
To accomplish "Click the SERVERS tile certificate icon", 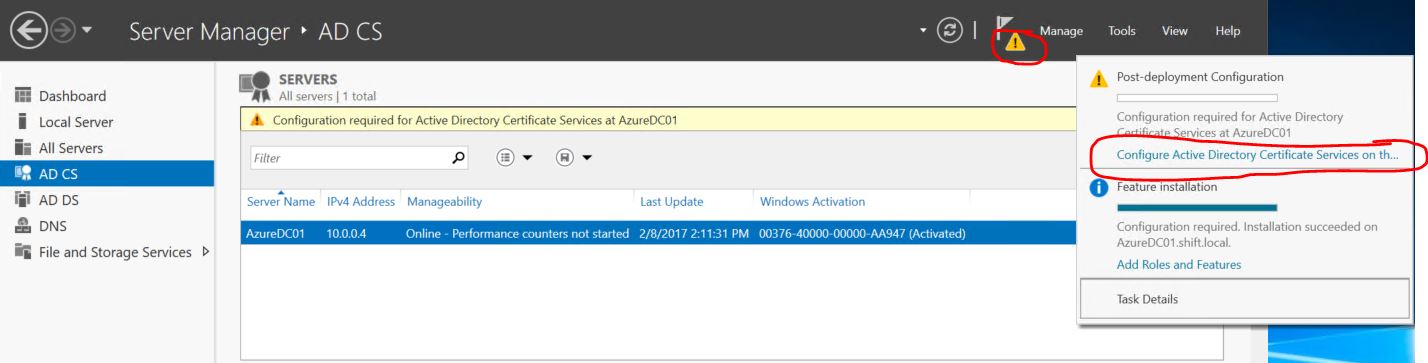I will 254,86.
